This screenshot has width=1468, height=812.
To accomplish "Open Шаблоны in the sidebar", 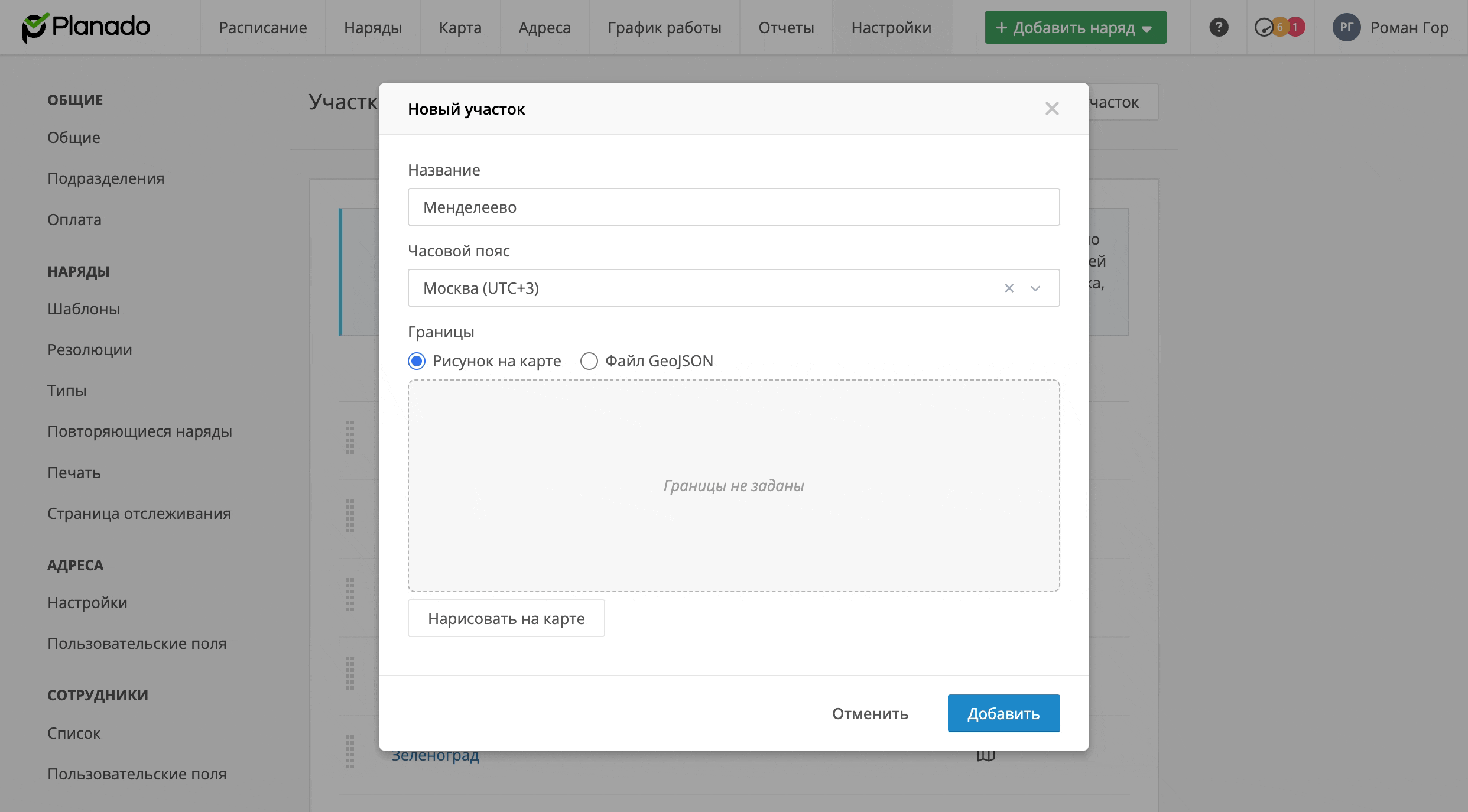I will [84, 308].
